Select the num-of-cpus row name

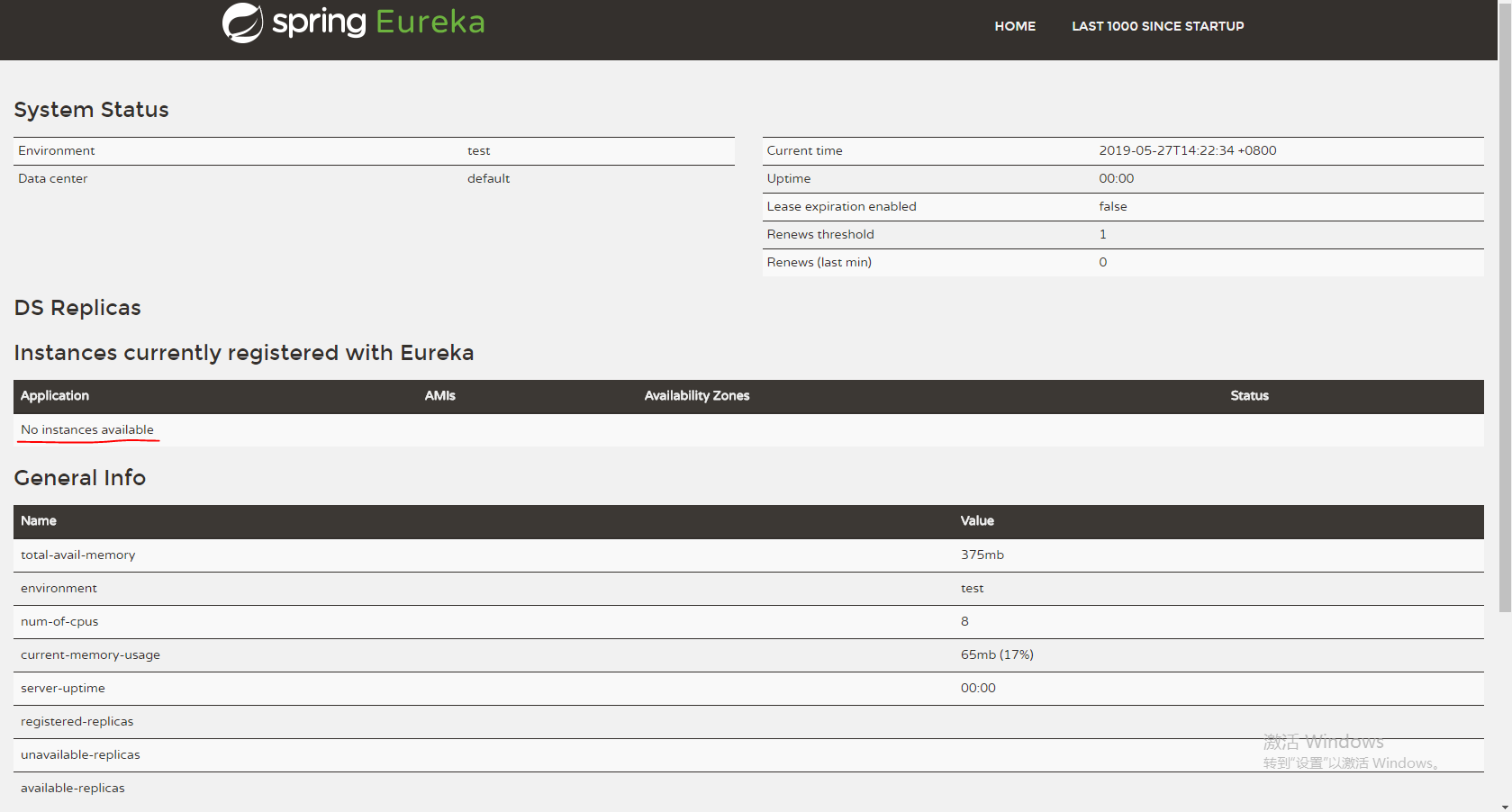(59, 621)
